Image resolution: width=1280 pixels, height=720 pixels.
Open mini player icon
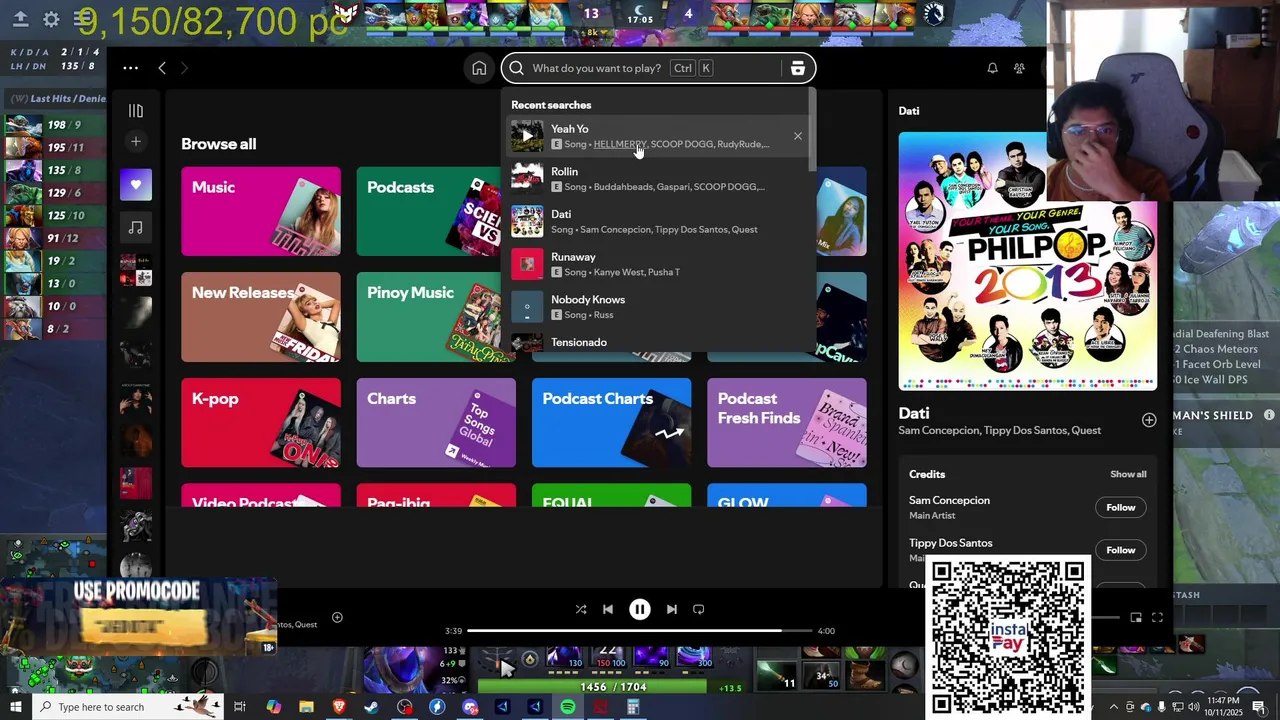(x=1136, y=618)
